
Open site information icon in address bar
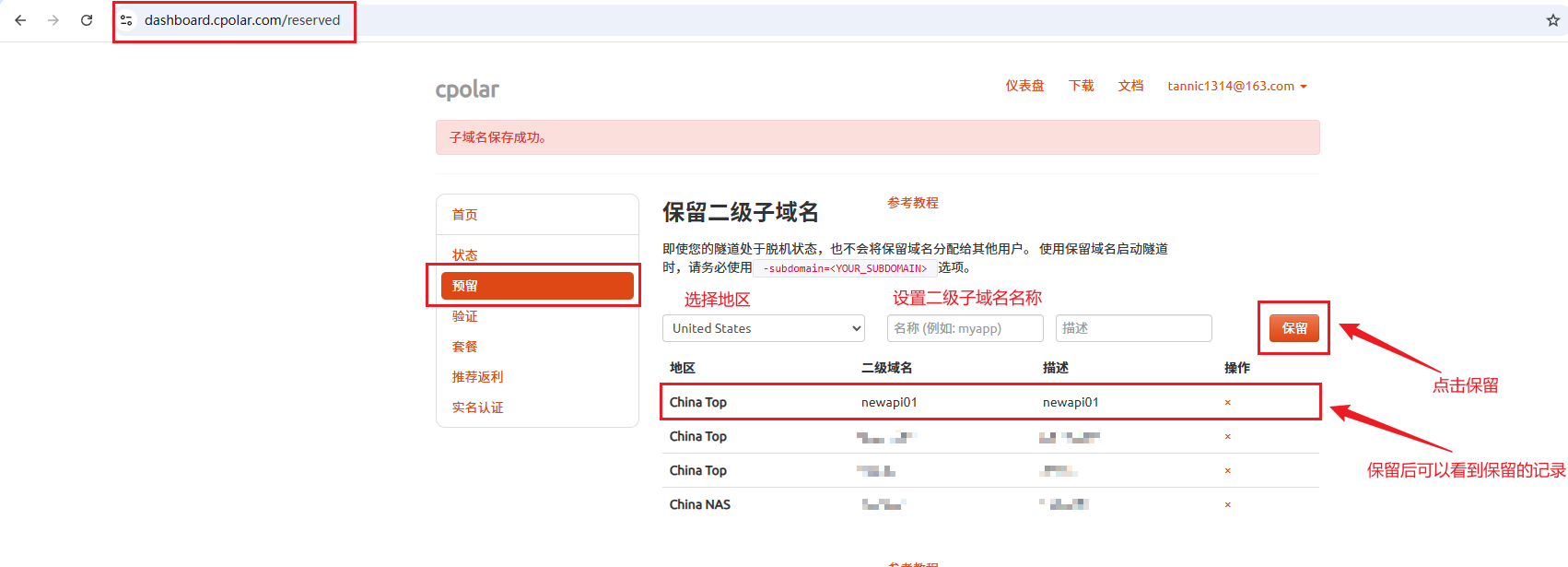pos(127,20)
